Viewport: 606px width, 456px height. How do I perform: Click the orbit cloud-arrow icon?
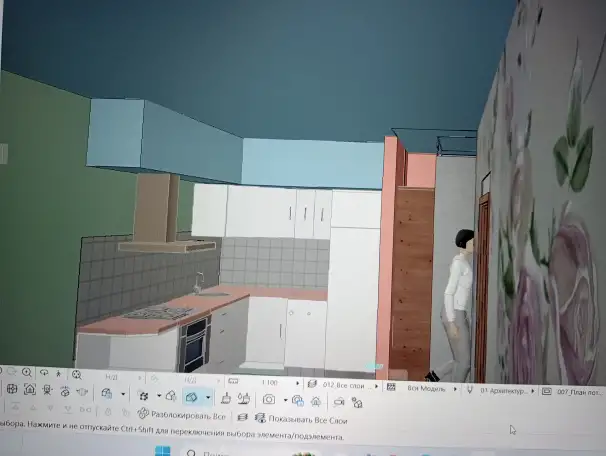click(44, 373)
